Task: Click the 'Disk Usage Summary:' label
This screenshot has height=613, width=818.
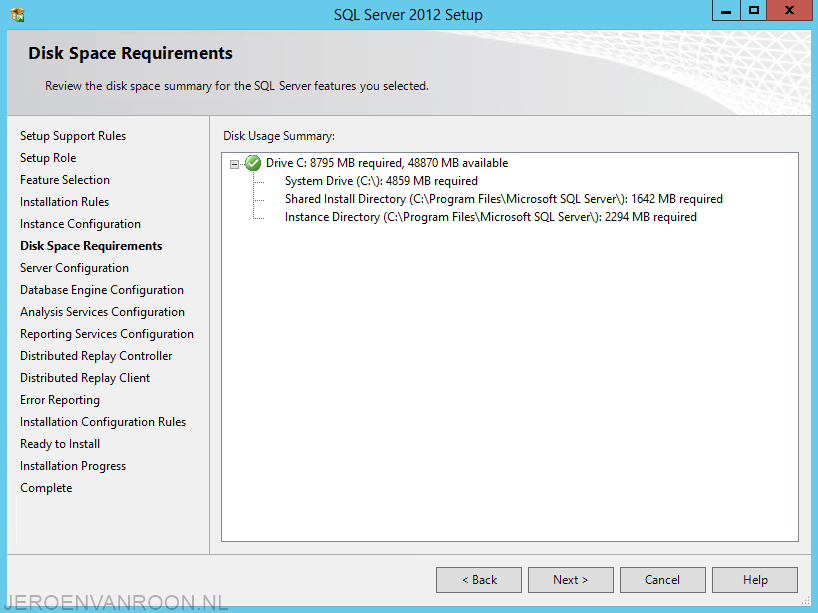Action: (x=279, y=136)
